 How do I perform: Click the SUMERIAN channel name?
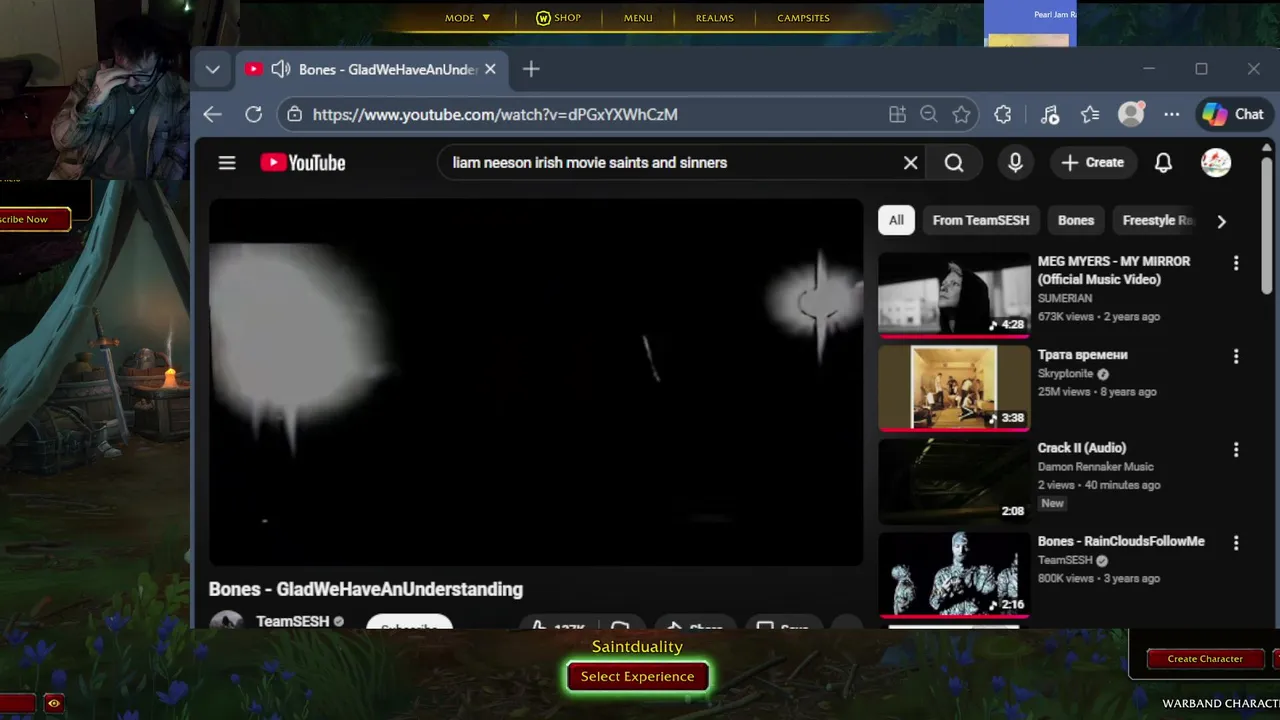[1065, 298]
